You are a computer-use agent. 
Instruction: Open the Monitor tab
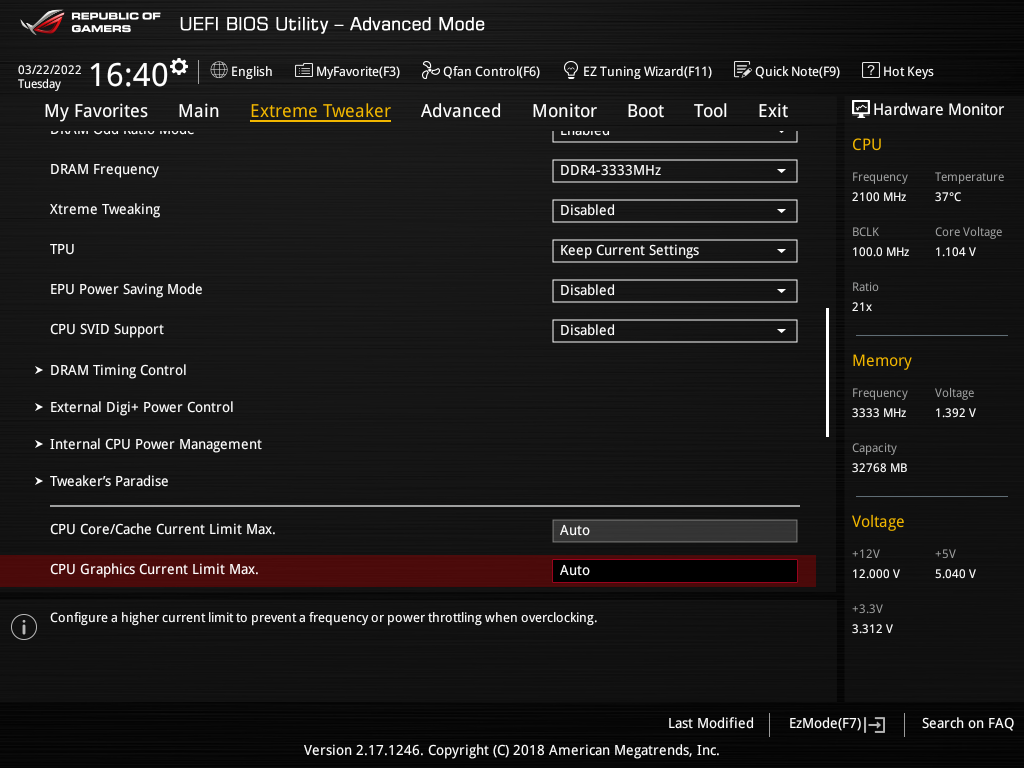tap(564, 111)
